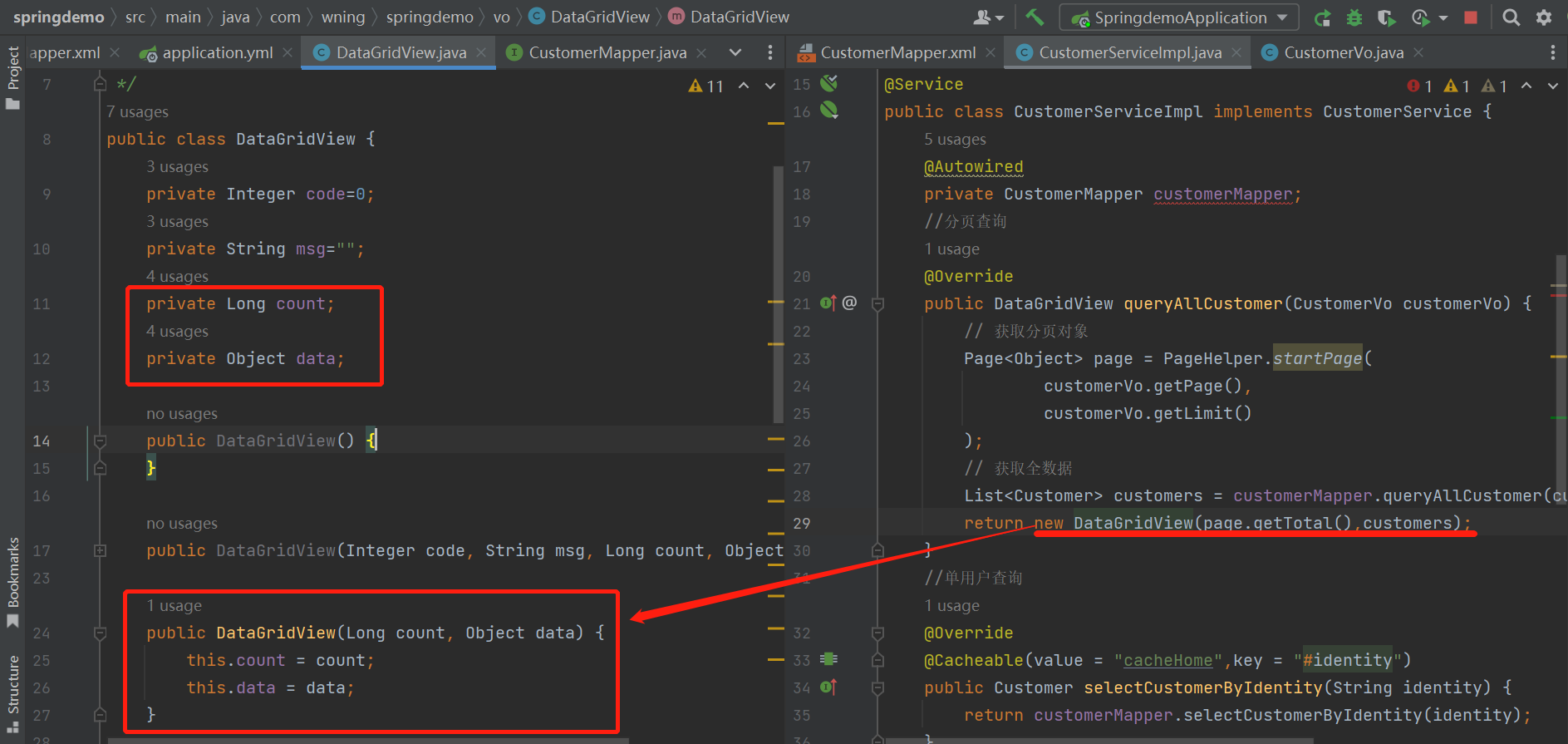Image resolution: width=1568 pixels, height=744 pixels.
Task: Open the Project tool window
Action: tap(12, 77)
